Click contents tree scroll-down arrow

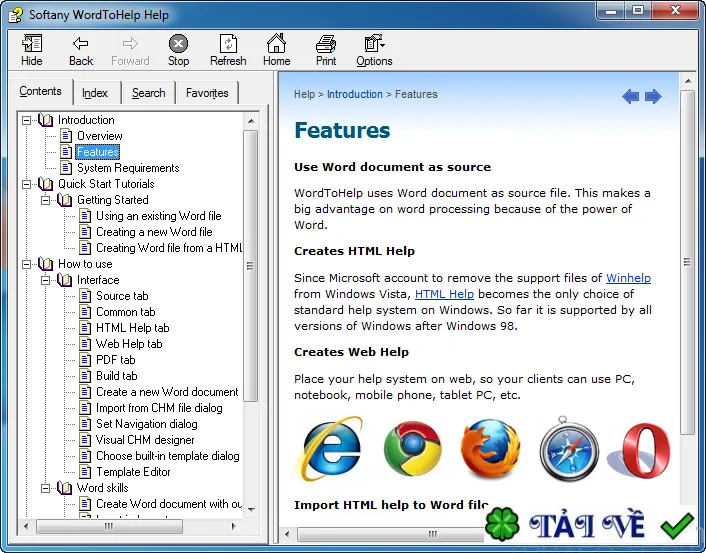pyautogui.click(x=251, y=509)
